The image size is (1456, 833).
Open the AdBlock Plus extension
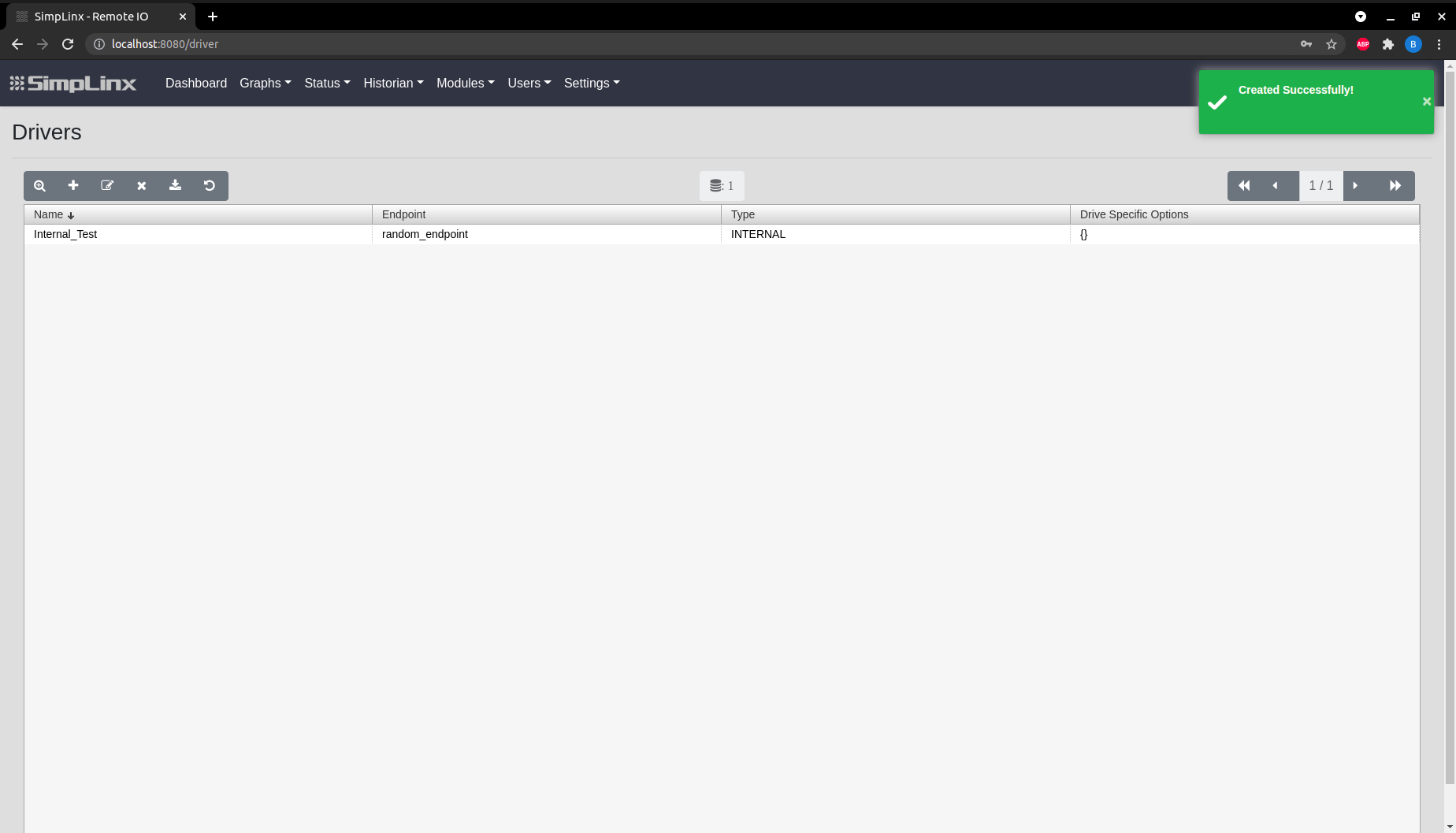[x=1363, y=44]
